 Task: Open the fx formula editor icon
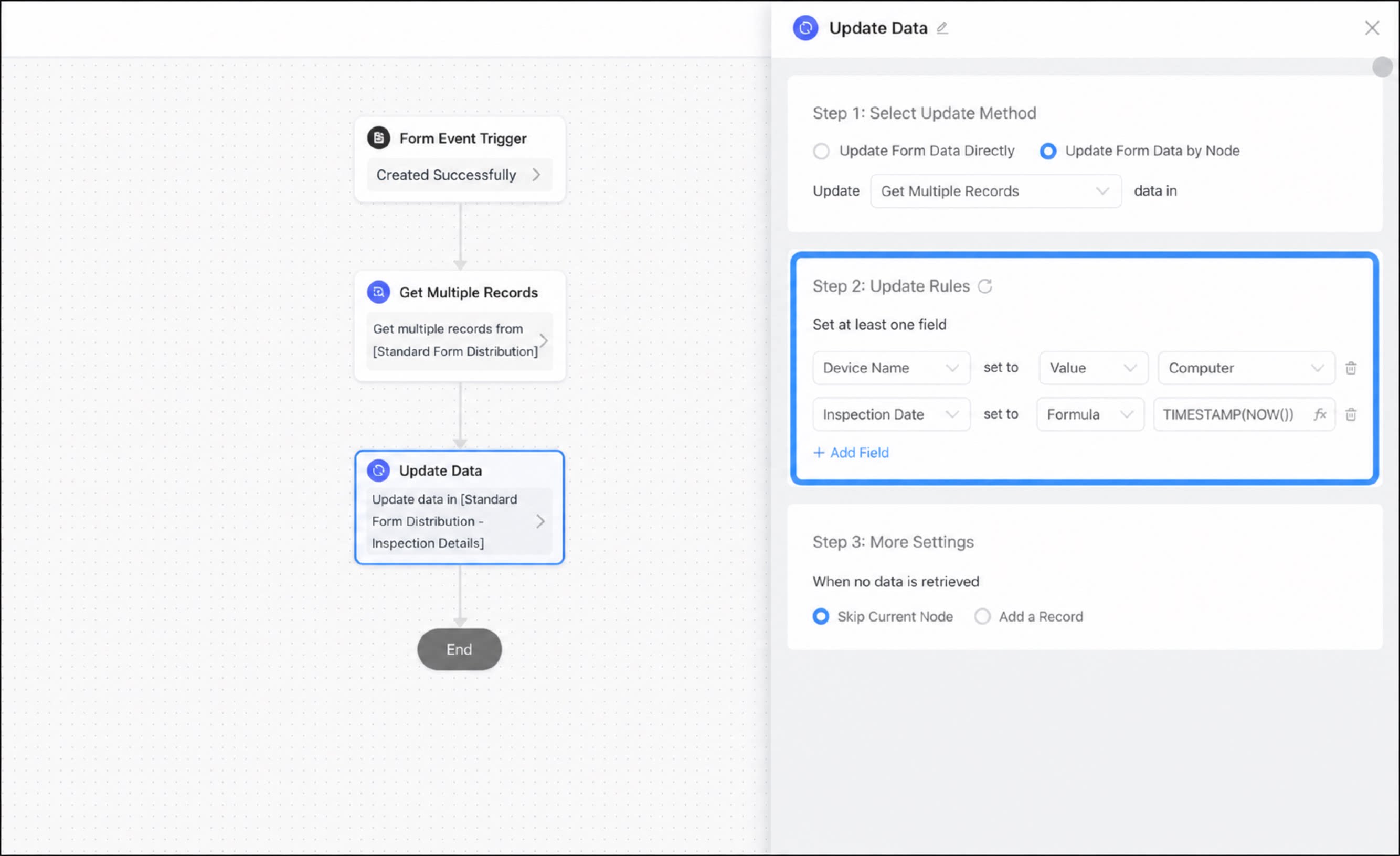1319,414
